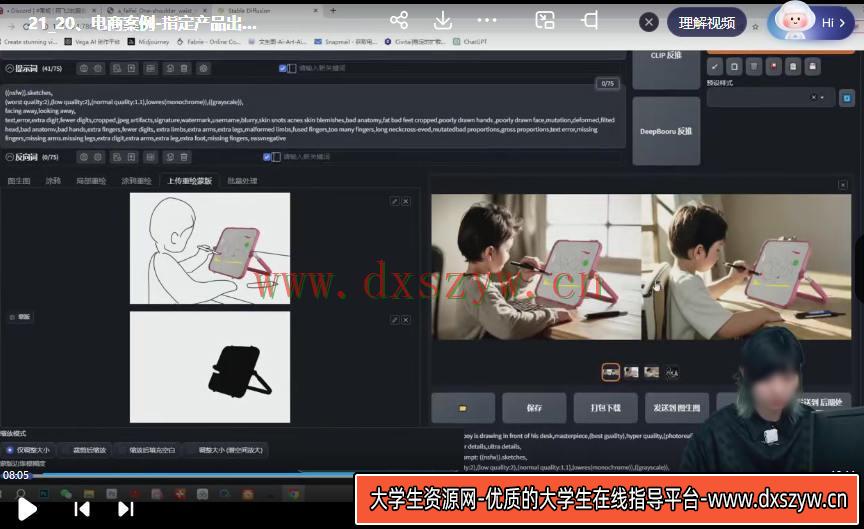Click the copy icon in 反向词 toolbar
The image size is (864, 529).
[170, 157]
